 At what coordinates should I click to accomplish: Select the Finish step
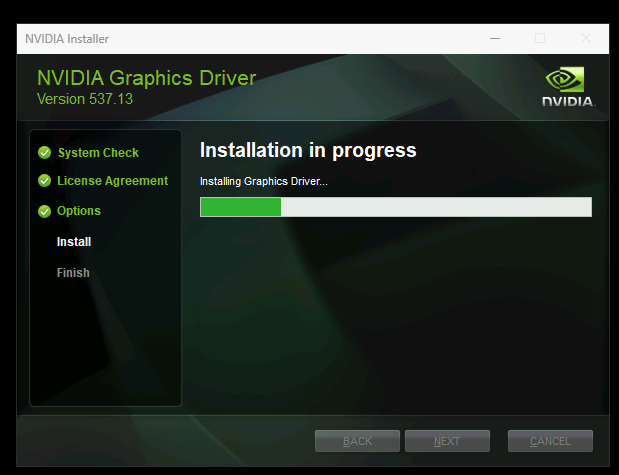[73, 272]
